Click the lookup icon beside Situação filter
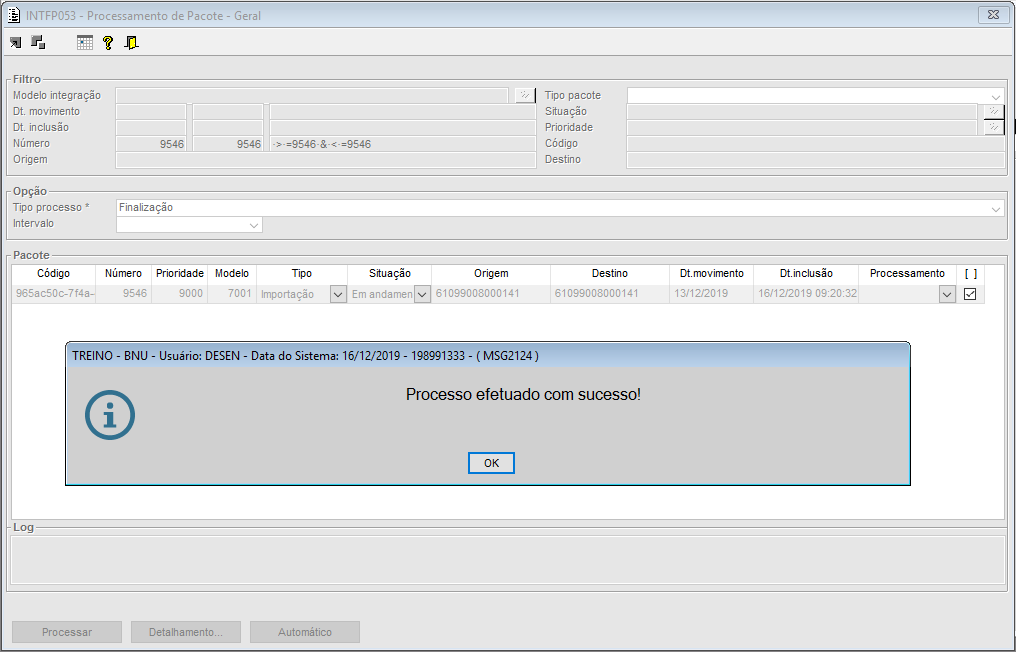The height and width of the screenshot is (652, 1016). pyautogui.click(x=994, y=111)
